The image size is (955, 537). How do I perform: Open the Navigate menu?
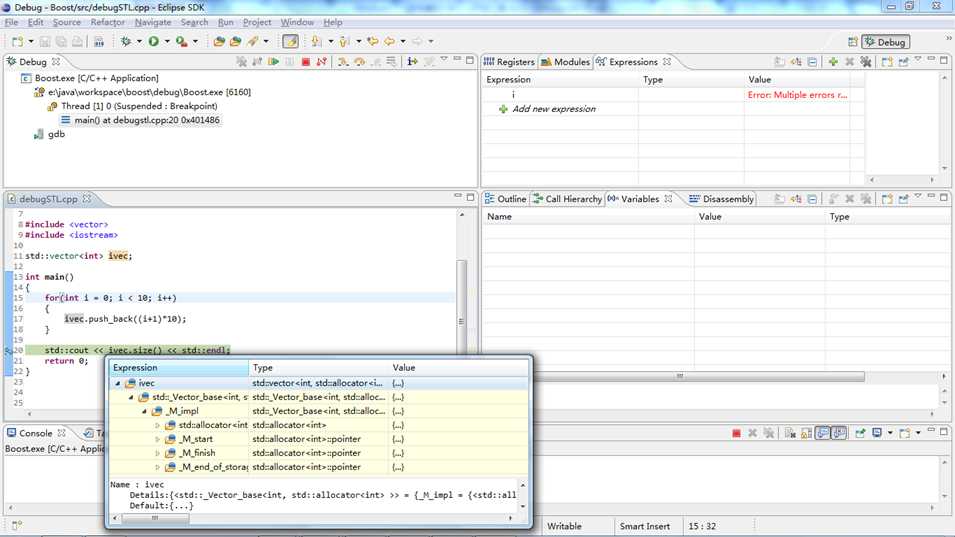153,22
